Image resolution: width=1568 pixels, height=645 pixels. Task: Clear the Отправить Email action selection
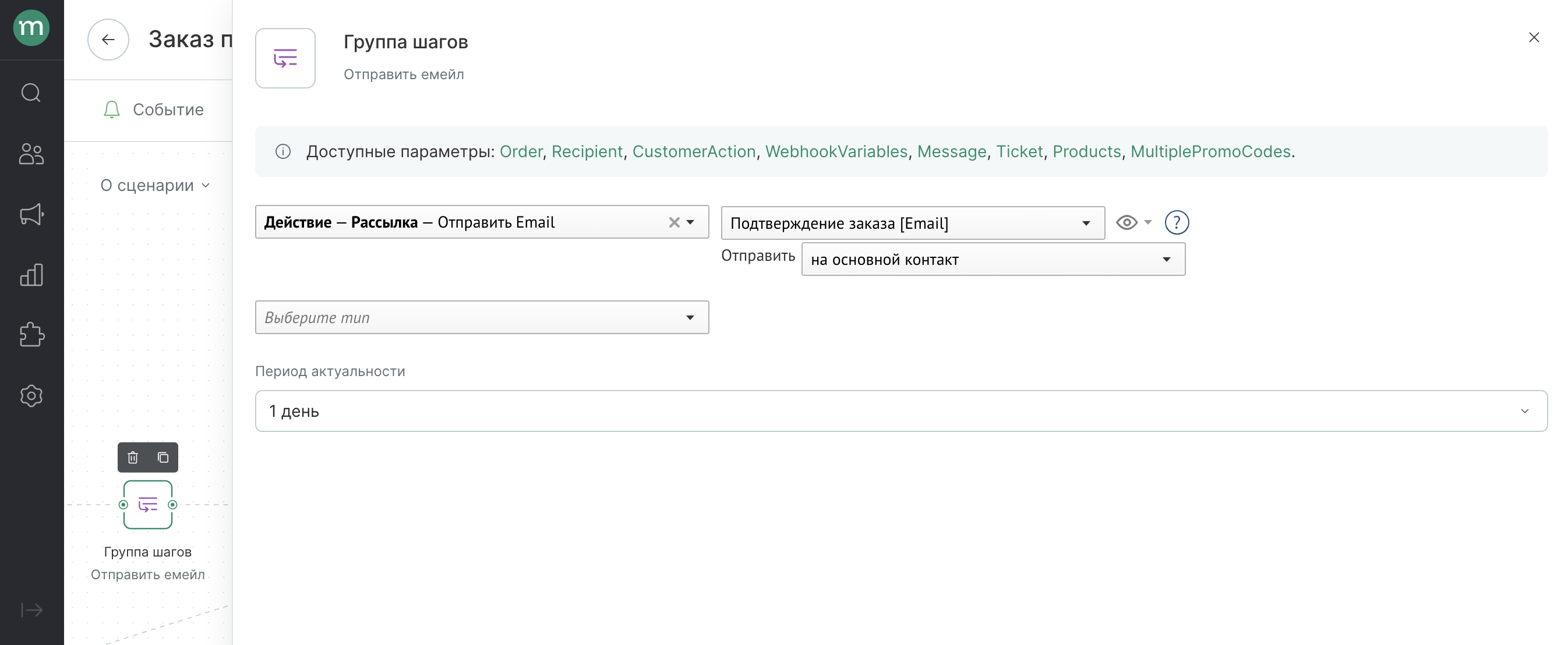674,223
